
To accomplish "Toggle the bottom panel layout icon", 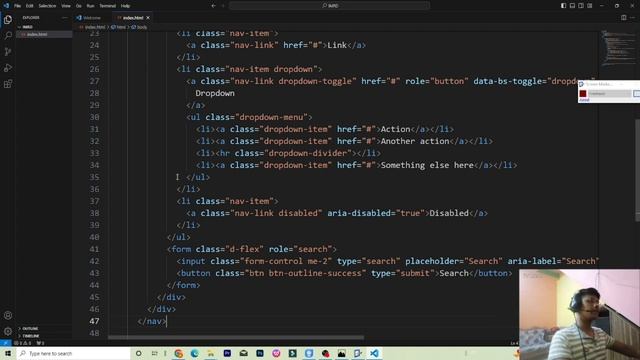I will point(572,6).
